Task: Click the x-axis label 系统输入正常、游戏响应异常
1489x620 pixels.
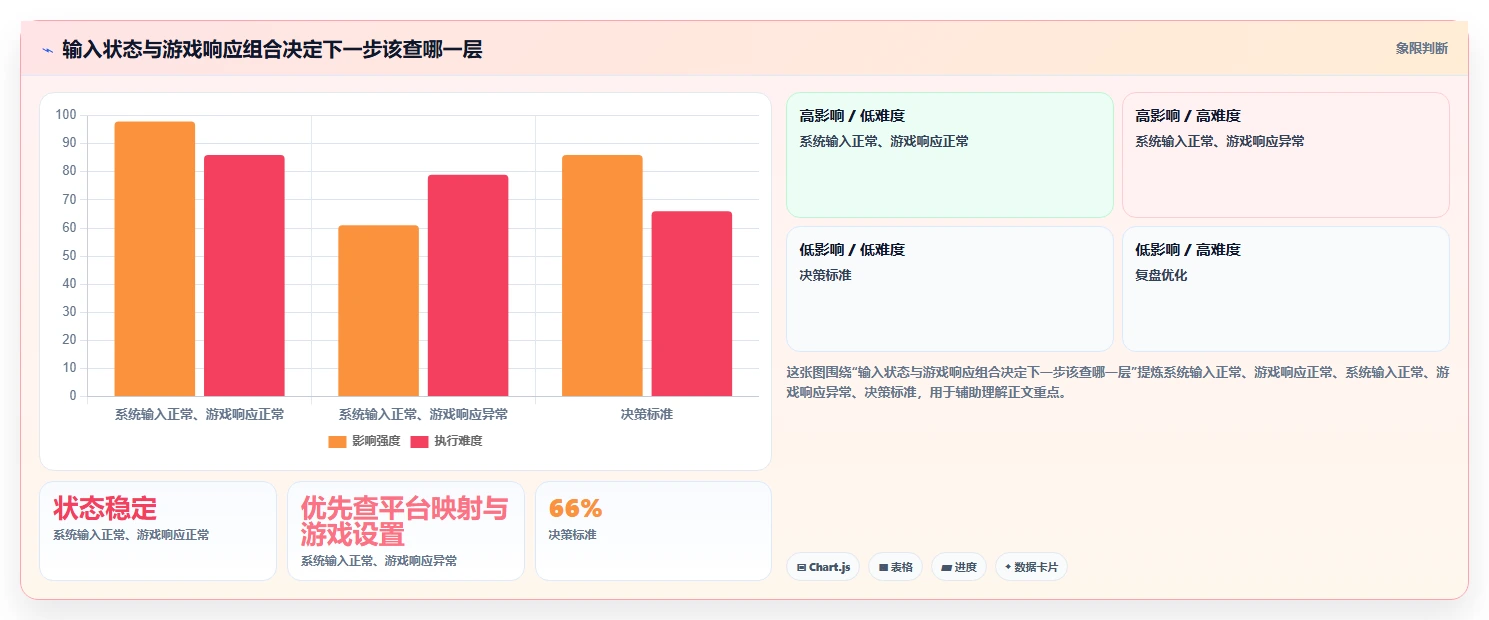Action: point(423,414)
